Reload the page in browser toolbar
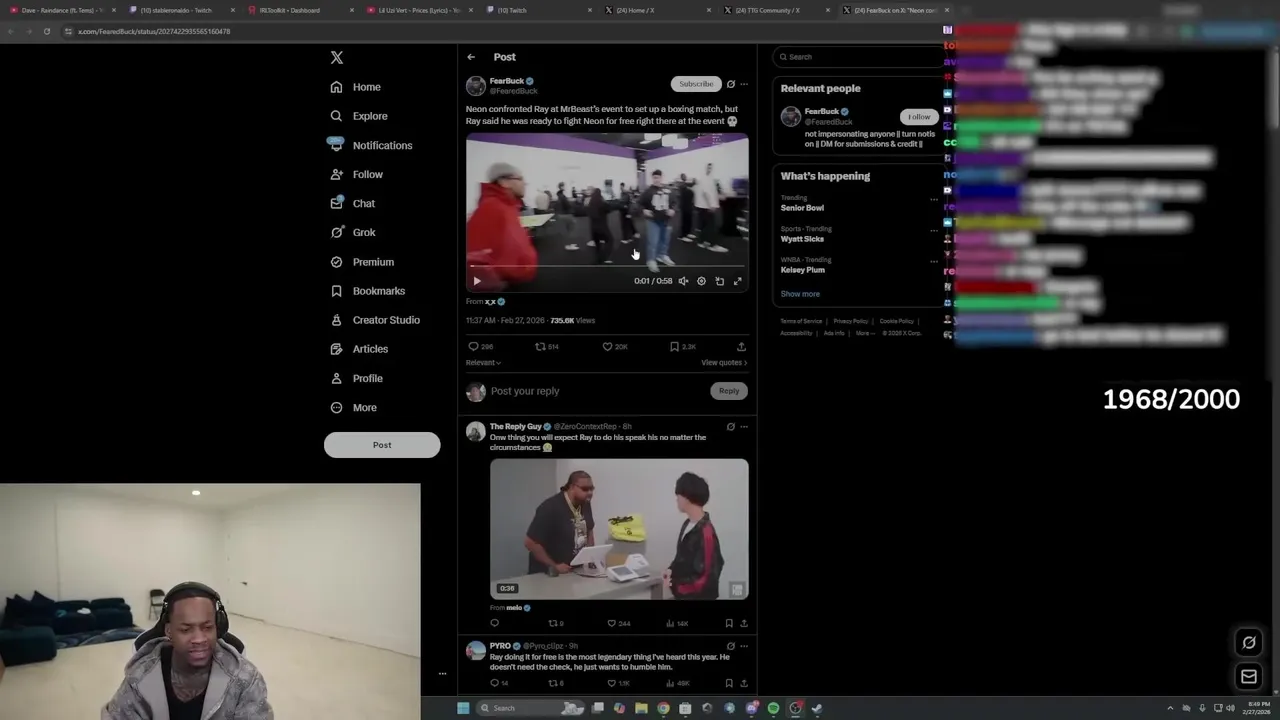Viewport: 1280px width, 720px height. pyautogui.click(x=46, y=31)
